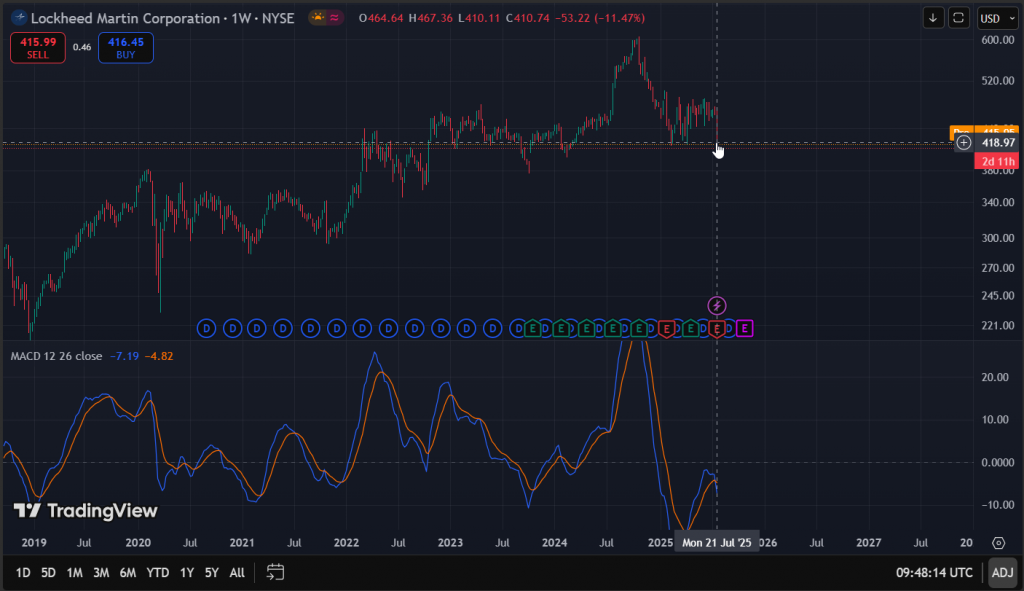Select the 1Y time range
The width and height of the screenshot is (1024, 591).
click(187, 573)
